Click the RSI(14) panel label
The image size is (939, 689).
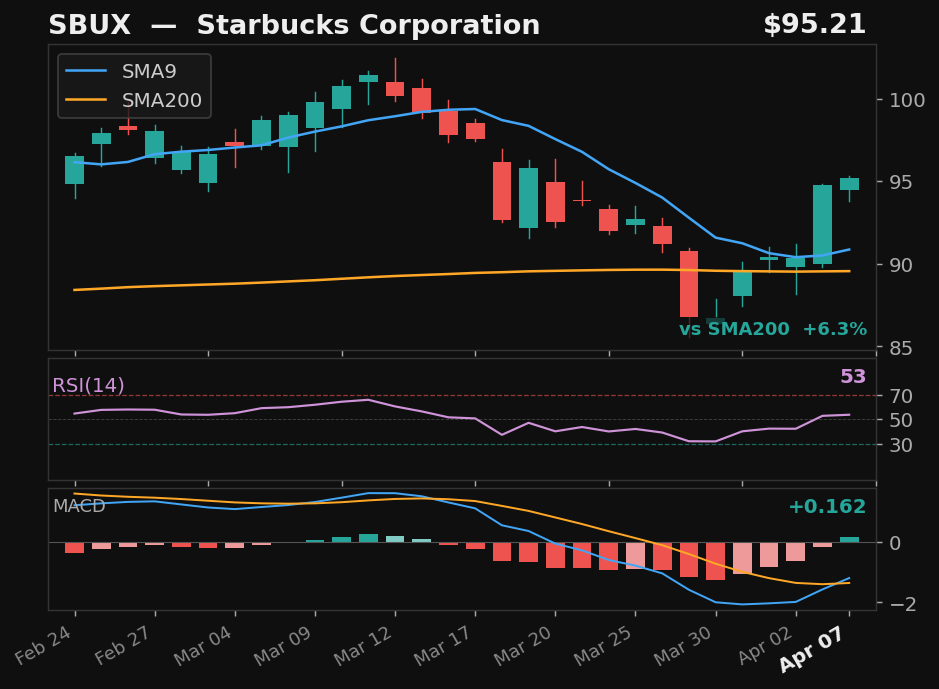pos(89,384)
